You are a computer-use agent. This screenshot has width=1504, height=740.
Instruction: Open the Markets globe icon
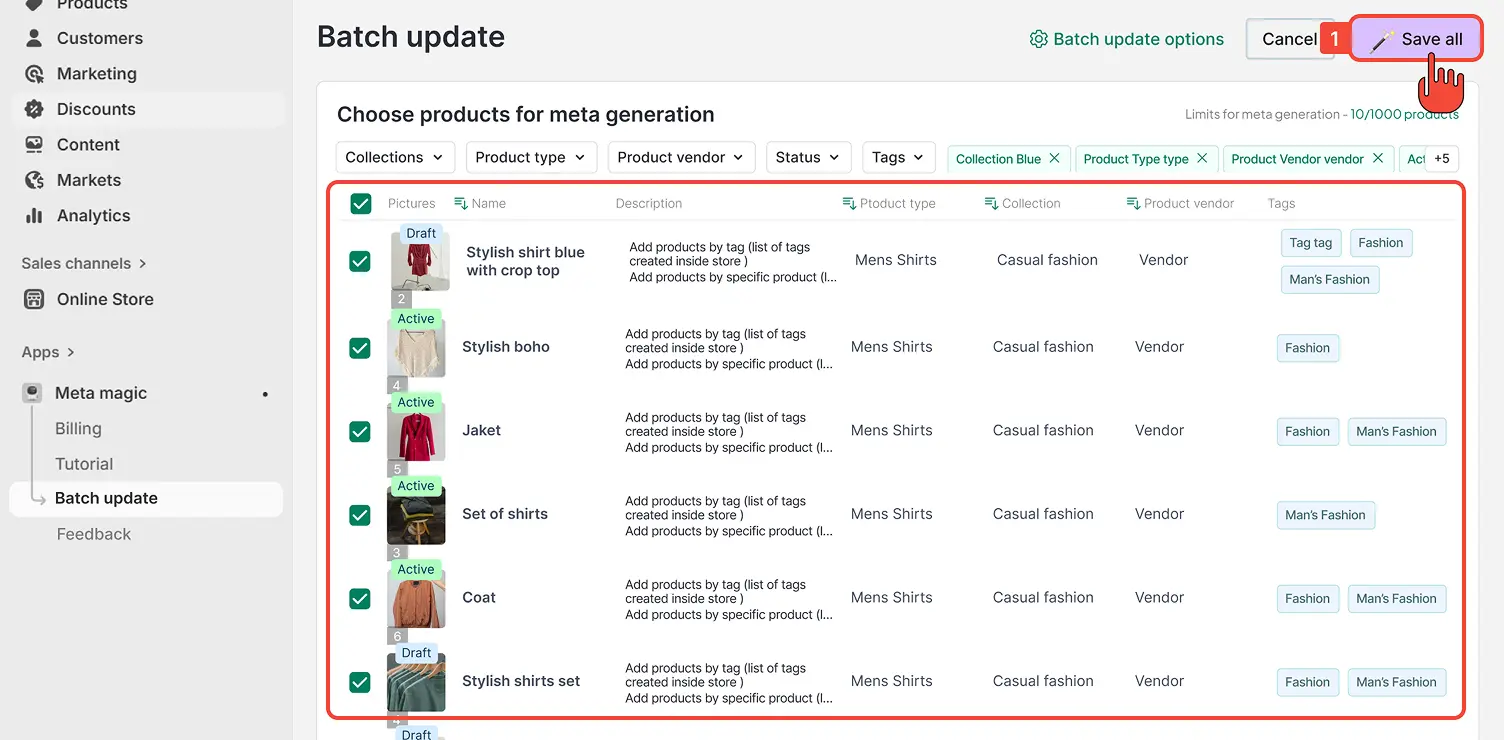35,180
